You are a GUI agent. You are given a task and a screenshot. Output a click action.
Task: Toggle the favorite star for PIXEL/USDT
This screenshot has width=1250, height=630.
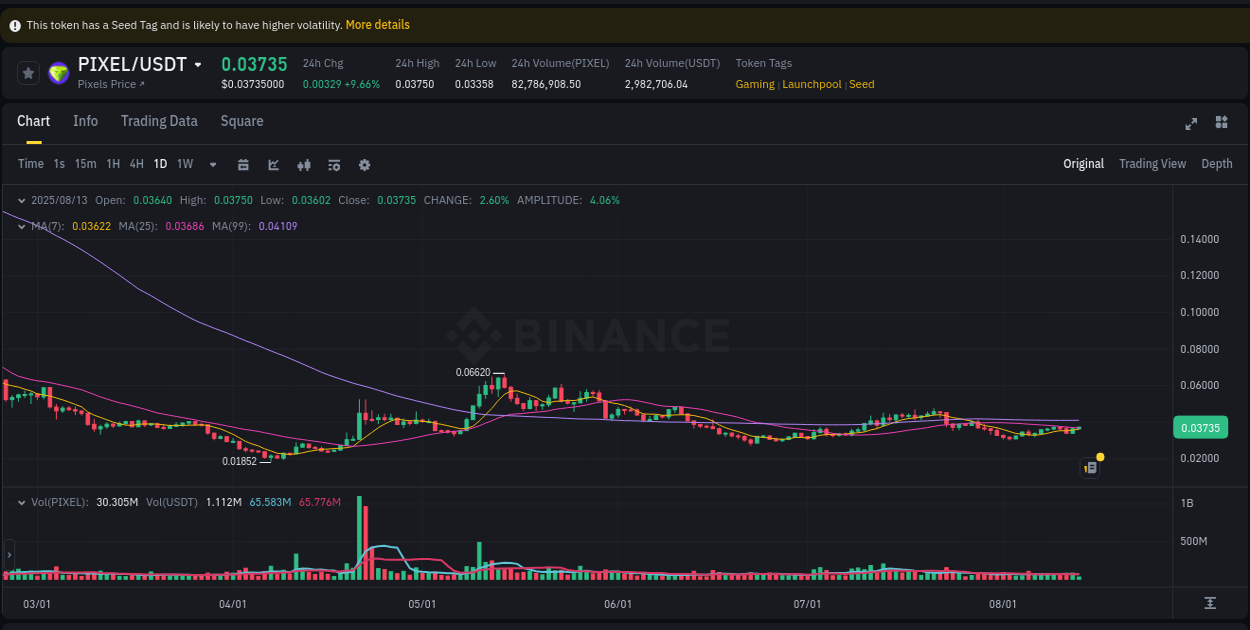[28, 71]
